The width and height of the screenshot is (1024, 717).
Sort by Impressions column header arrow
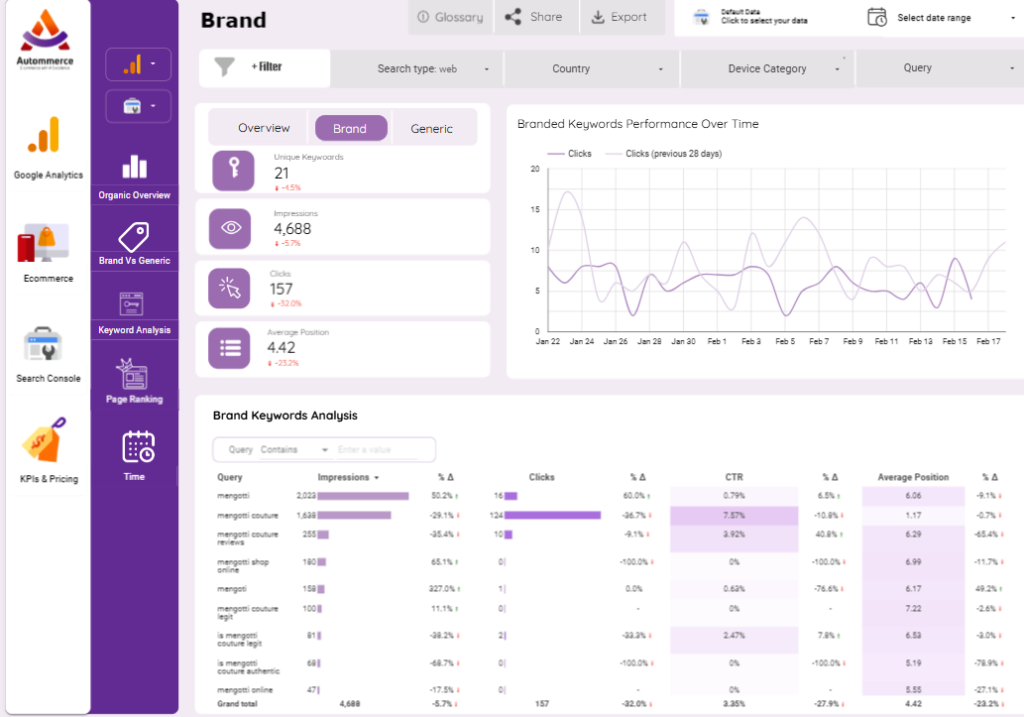point(377,477)
